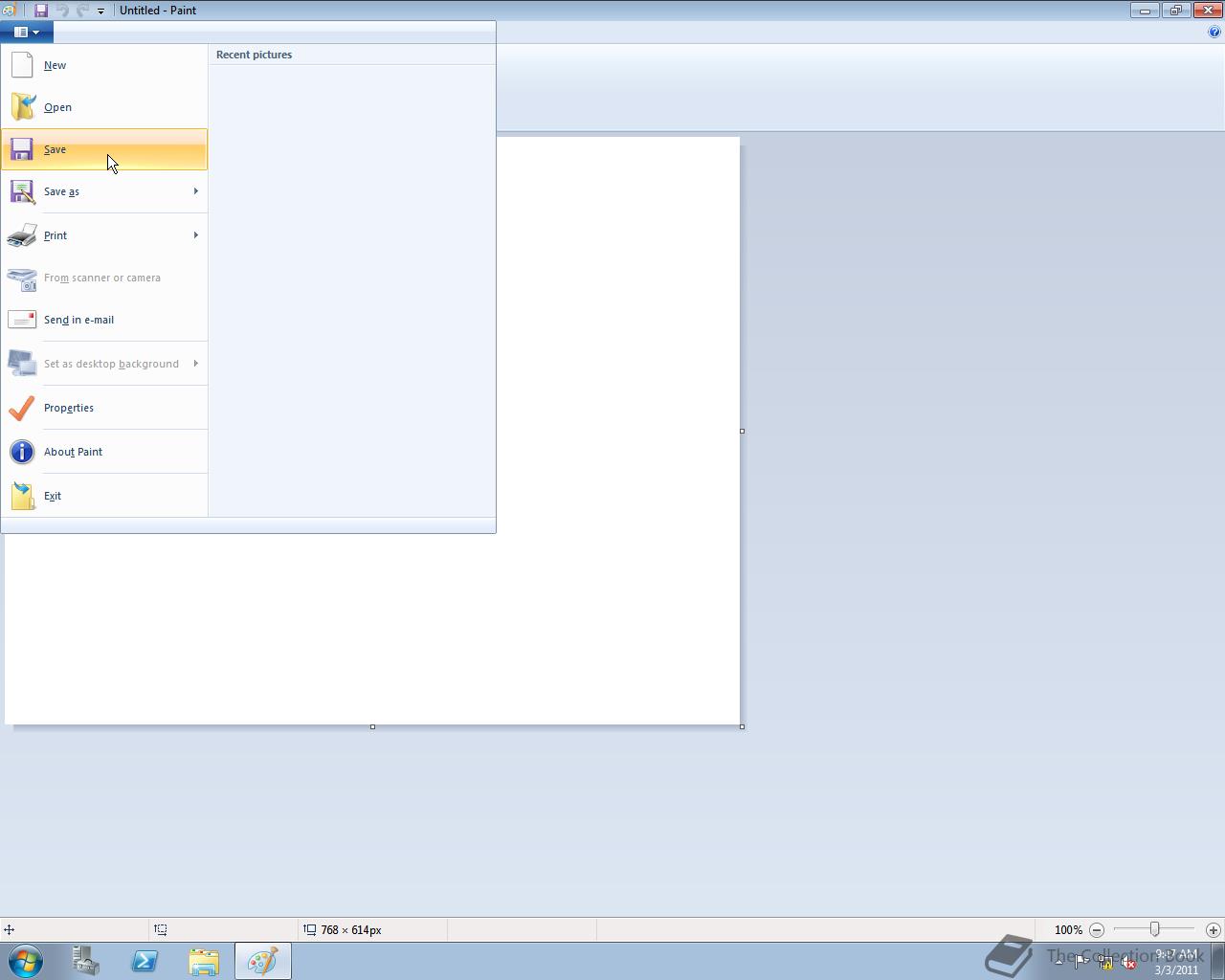Click the Properties checkmark icon
The height and width of the screenshot is (980, 1225).
[22, 408]
